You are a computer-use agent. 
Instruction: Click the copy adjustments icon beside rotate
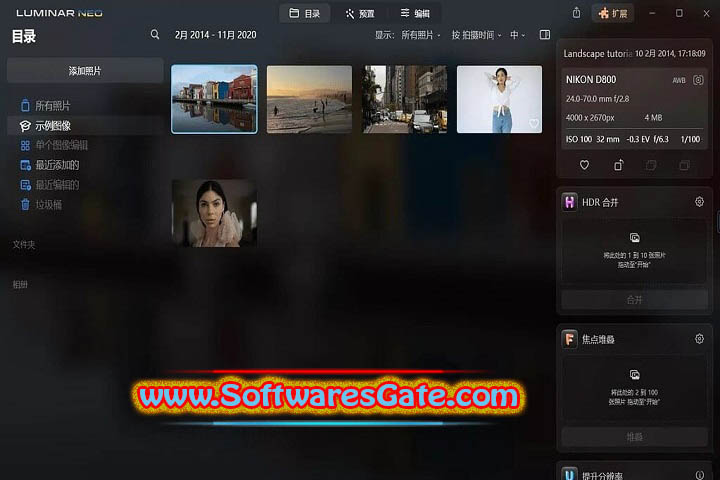[x=651, y=165]
